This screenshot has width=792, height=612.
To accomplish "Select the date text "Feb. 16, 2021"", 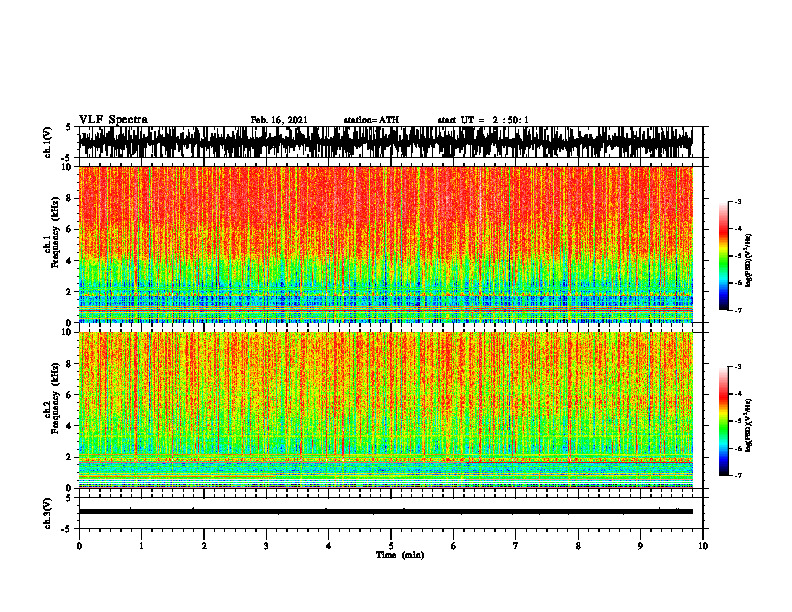I will (279, 120).
